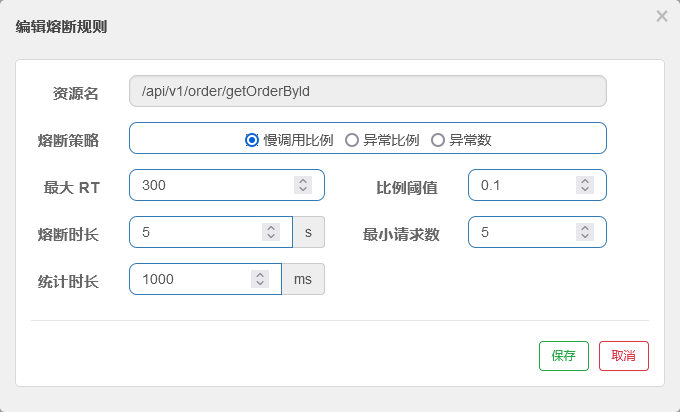Choose the 异常比例 radio option

click(x=352, y=140)
